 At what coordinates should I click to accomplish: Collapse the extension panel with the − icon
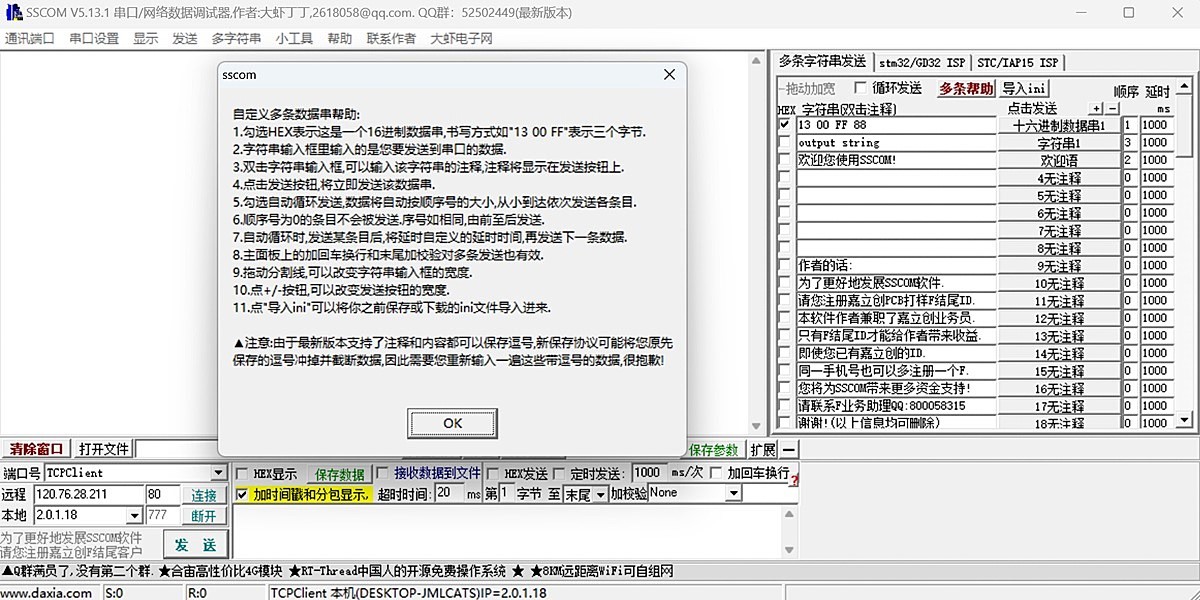click(x=788, y=451)
